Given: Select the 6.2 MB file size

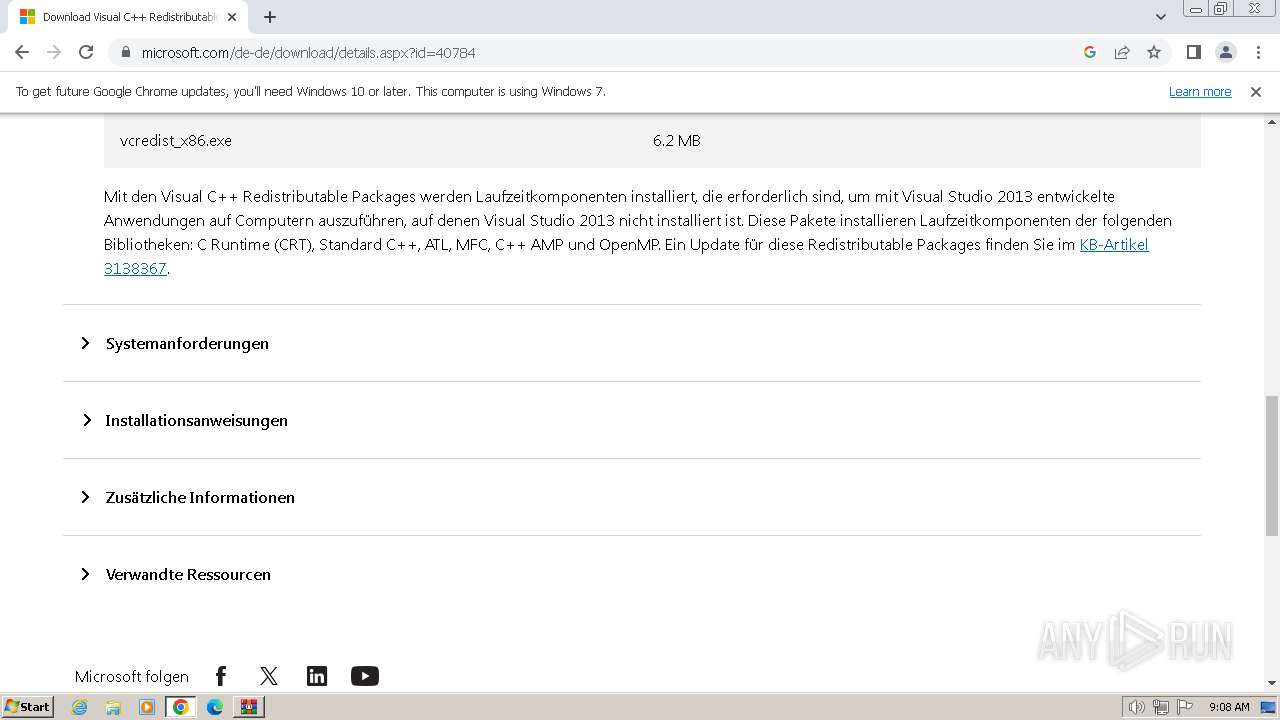Looking at the screenshot, I should pyautogui.click(x=677, y=140).
